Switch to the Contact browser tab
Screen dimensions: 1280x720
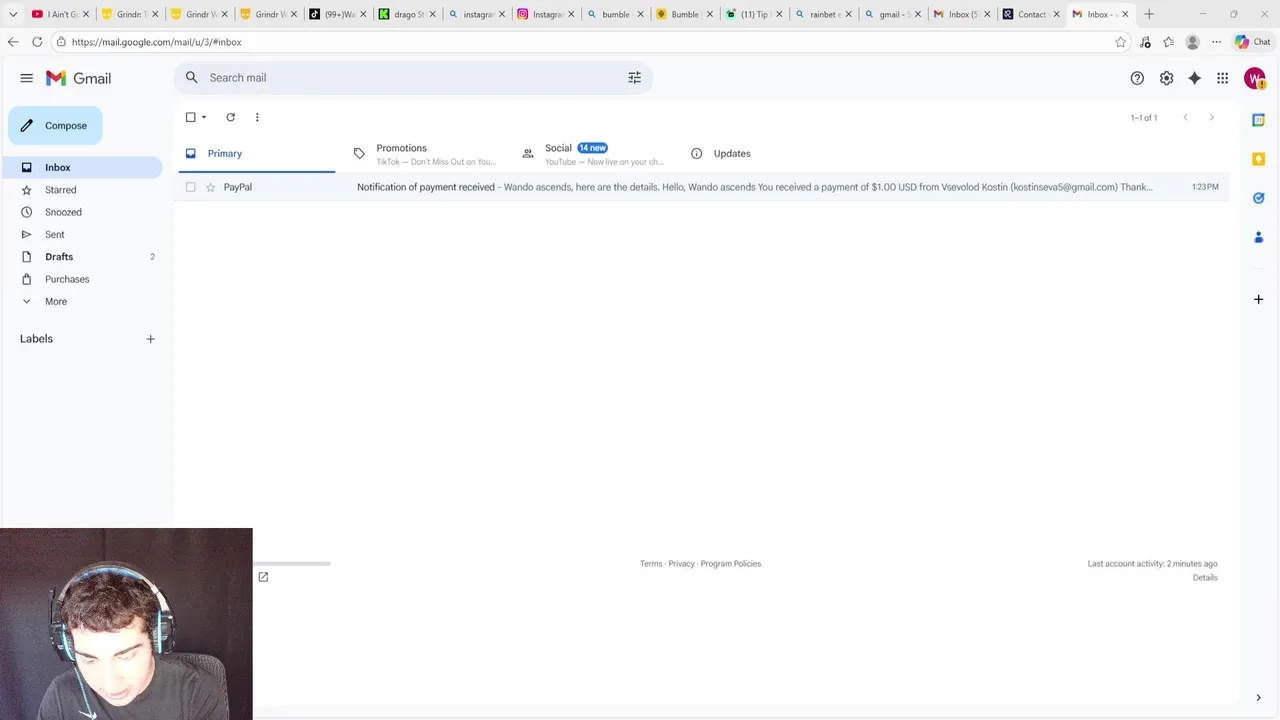1031,14
